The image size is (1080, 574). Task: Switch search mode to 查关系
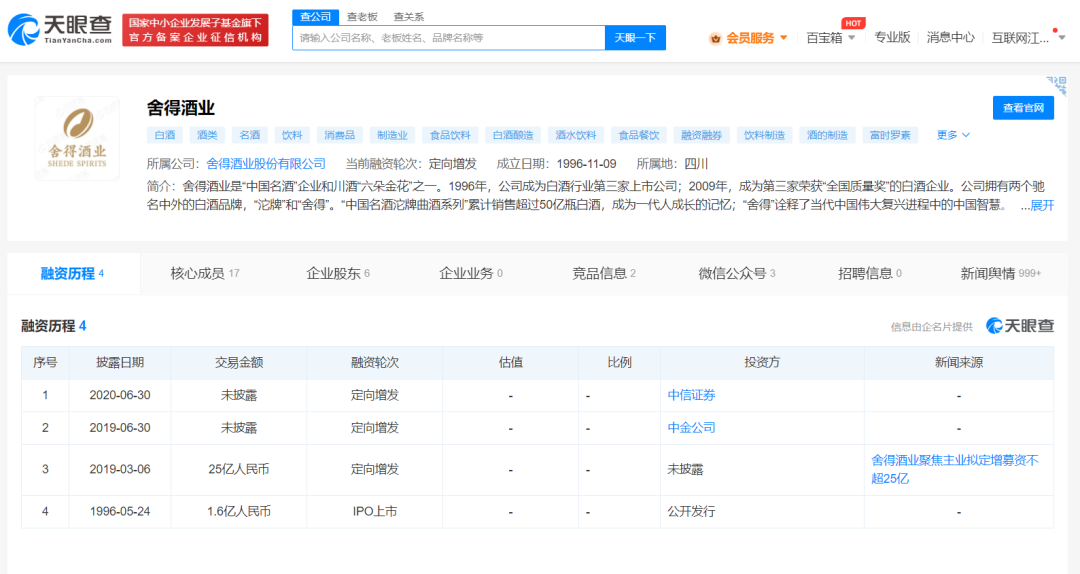(408, 16)
